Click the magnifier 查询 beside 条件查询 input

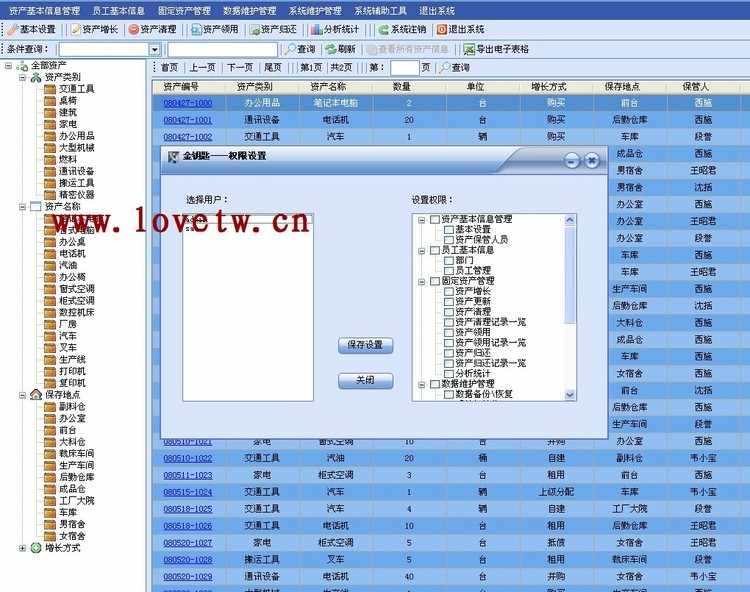click(x=290, y=49)
